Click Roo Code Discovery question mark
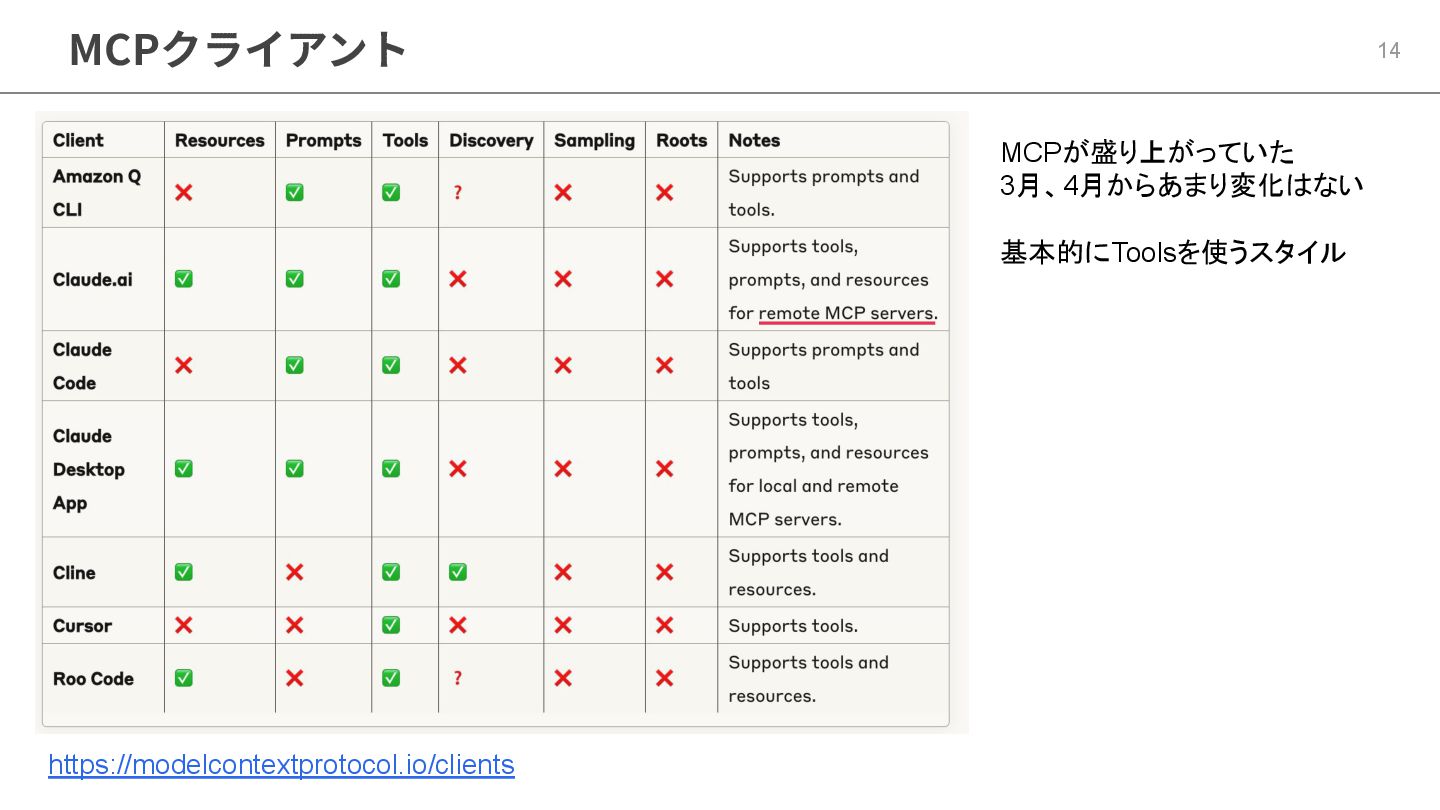1440x810 pixels. point(457,678)
